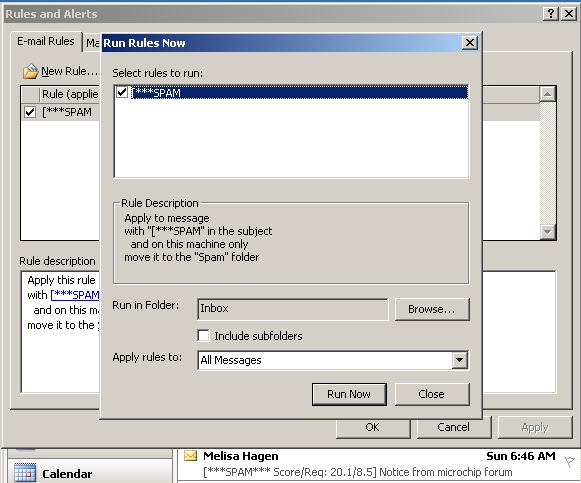Click the [***SPAM link in rule description

point(75,295)
